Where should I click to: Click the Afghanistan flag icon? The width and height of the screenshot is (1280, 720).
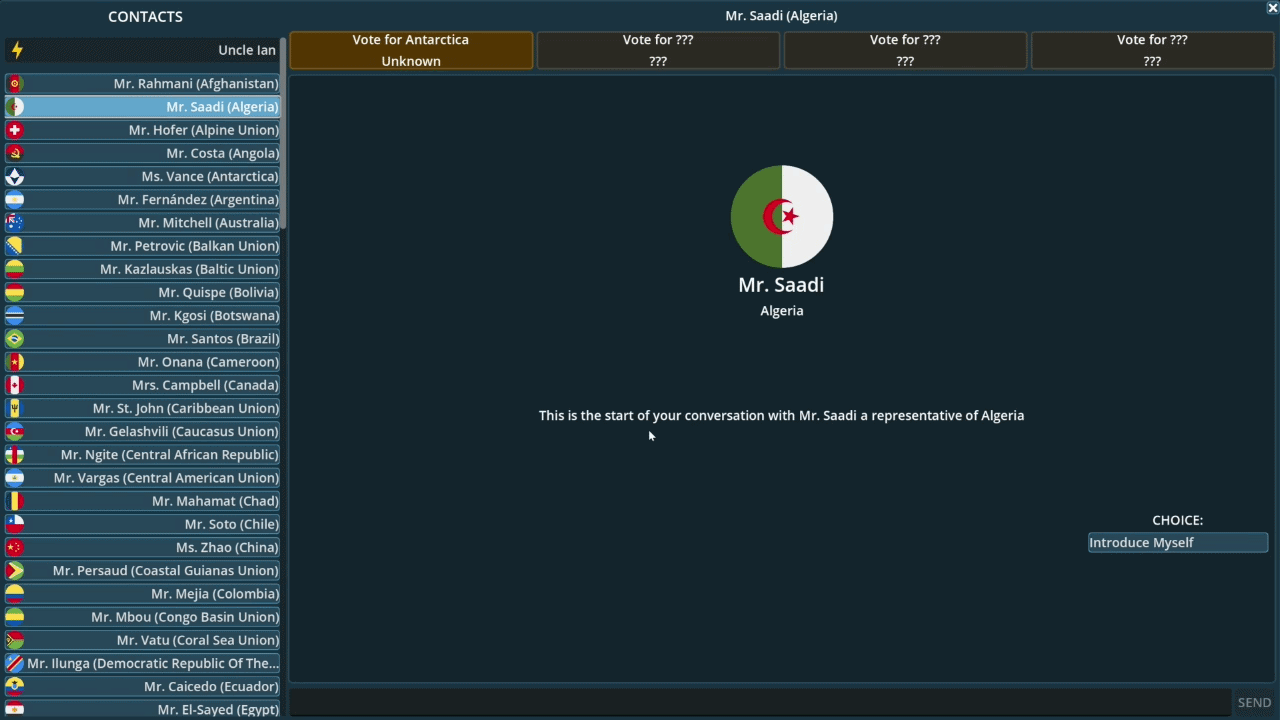(15, 84)
